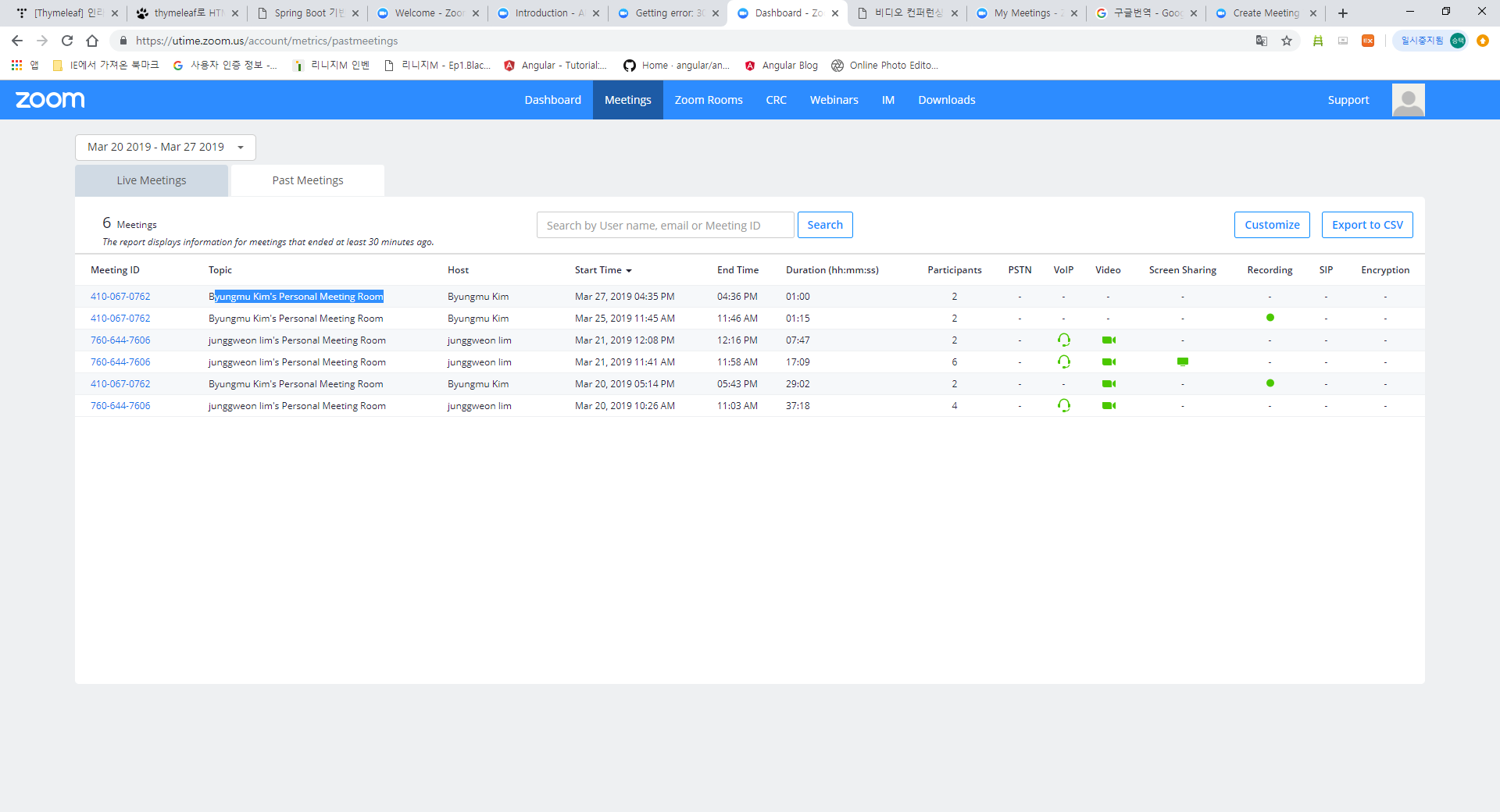The image size is (1500, 812).
Task: Focus the search by user name or Meeting ID field
Action: point(666,225)
